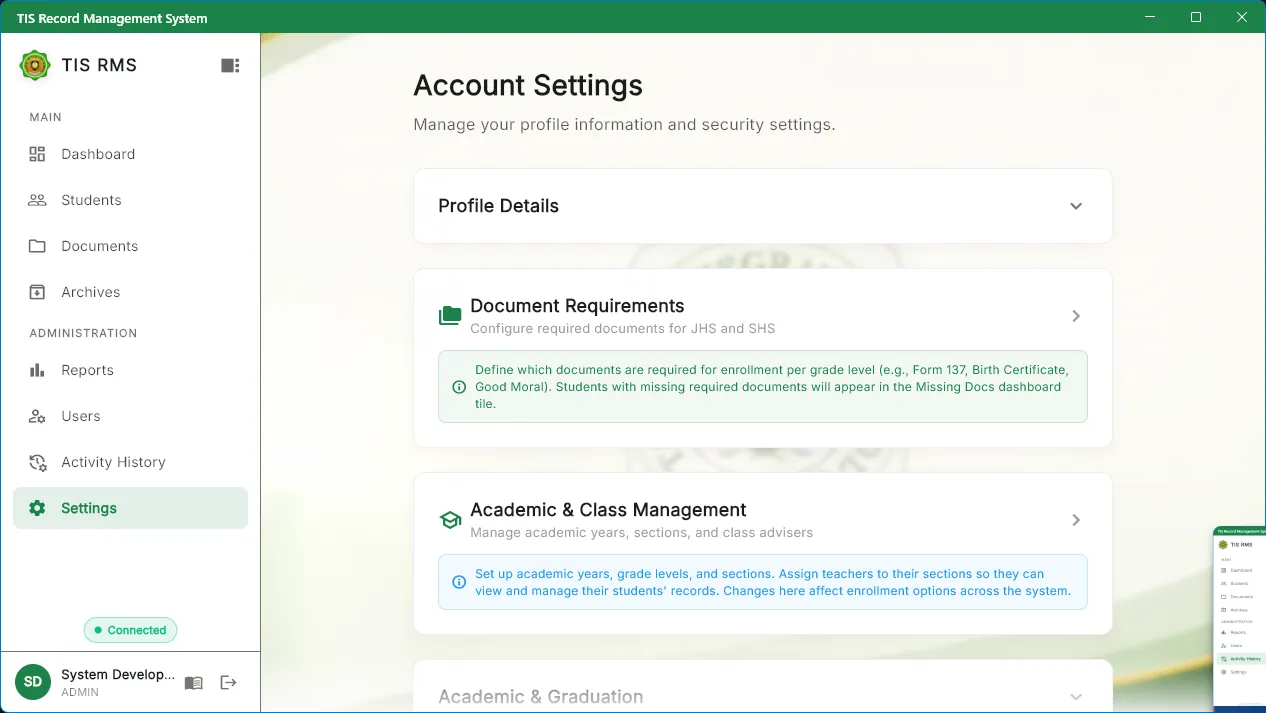
Task: Click the graduation cap icon
Action: tap(450, 520)
